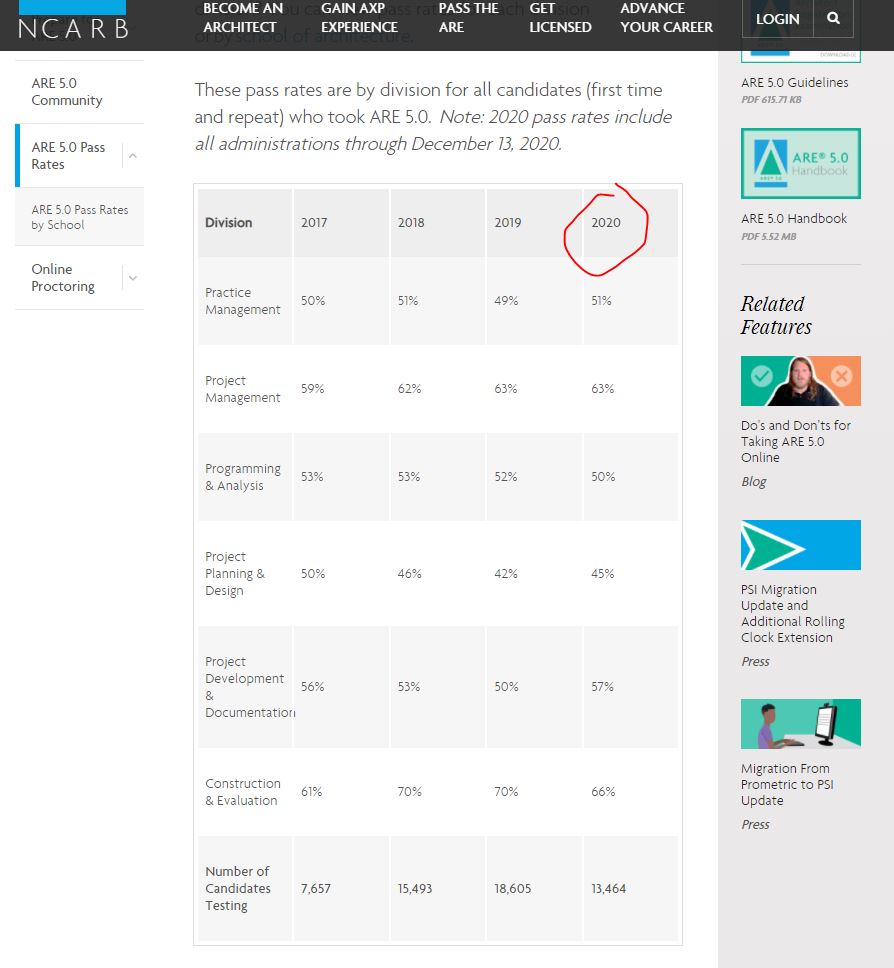Screen dimensions: 894x968
Task: Open Do's and Don'ts for Taking ARE 5.0 Online
Action: pos(796,441)
